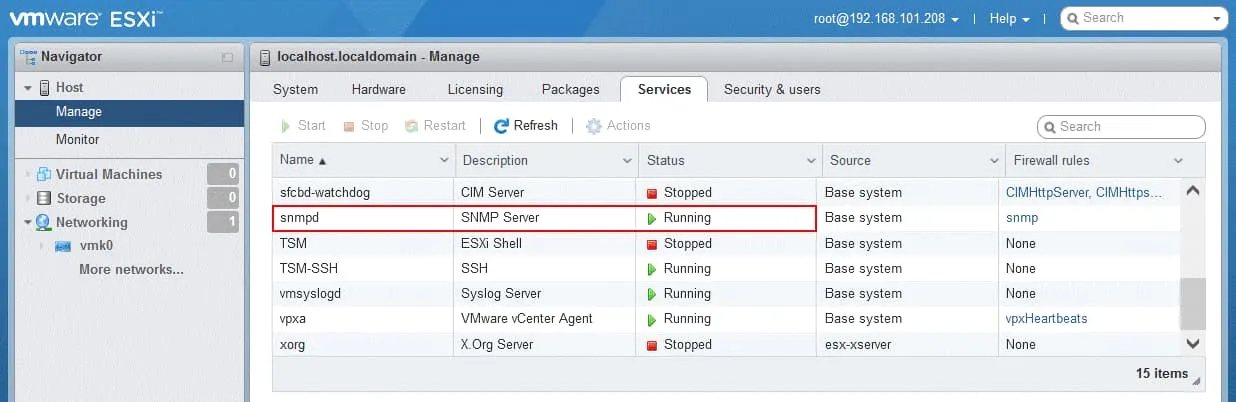Click the Virtual Machines icon in Navigator
Viewport: 1236px width, 402px height.
pyautogui.click(x=44, y=174)
